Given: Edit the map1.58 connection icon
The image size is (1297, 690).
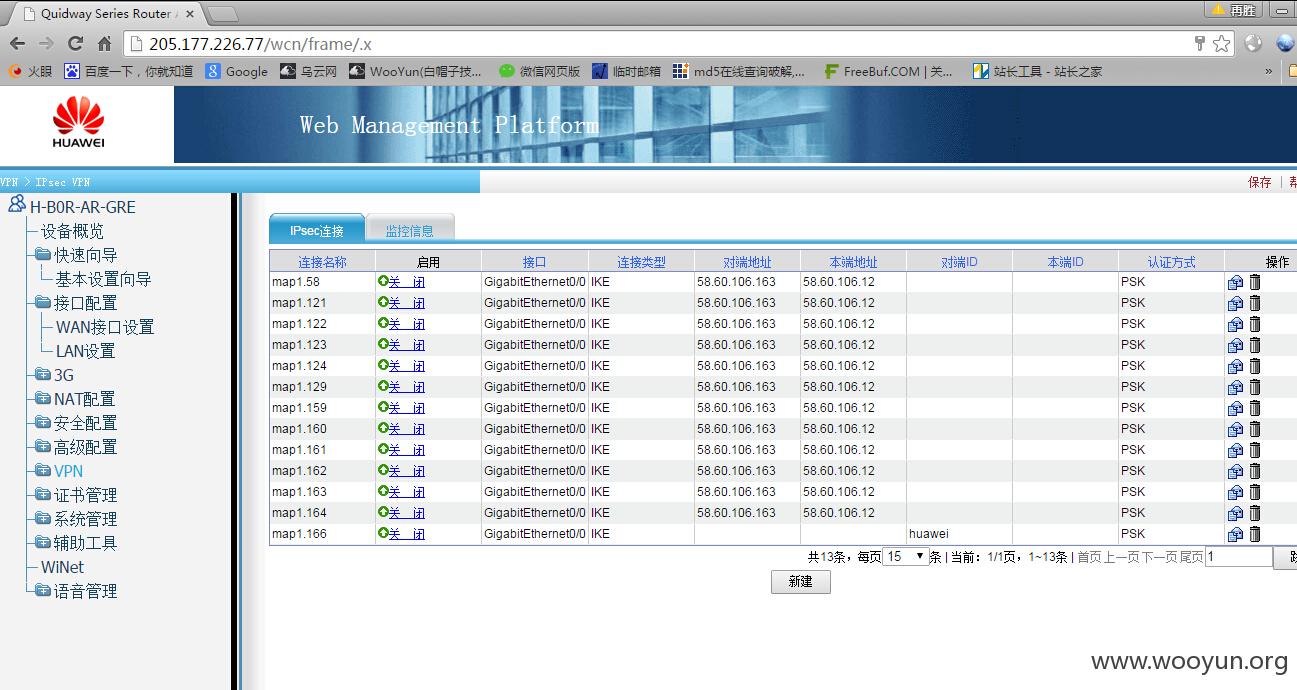Looking at the screenshot, I should point(1235,282).
